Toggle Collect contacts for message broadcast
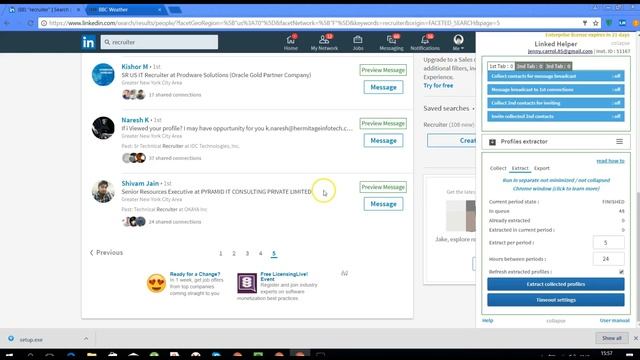 pyautogui.click(x=556, y=76)
